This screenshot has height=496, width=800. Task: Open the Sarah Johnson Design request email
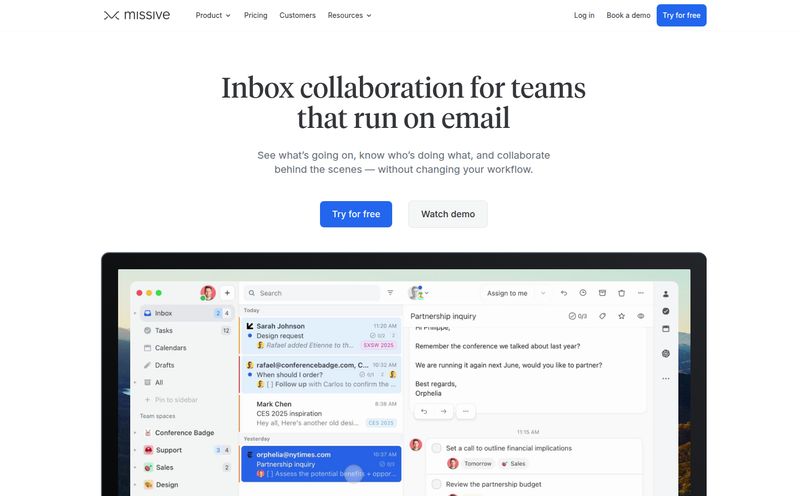pyautogui.click(x=320, y=336)
